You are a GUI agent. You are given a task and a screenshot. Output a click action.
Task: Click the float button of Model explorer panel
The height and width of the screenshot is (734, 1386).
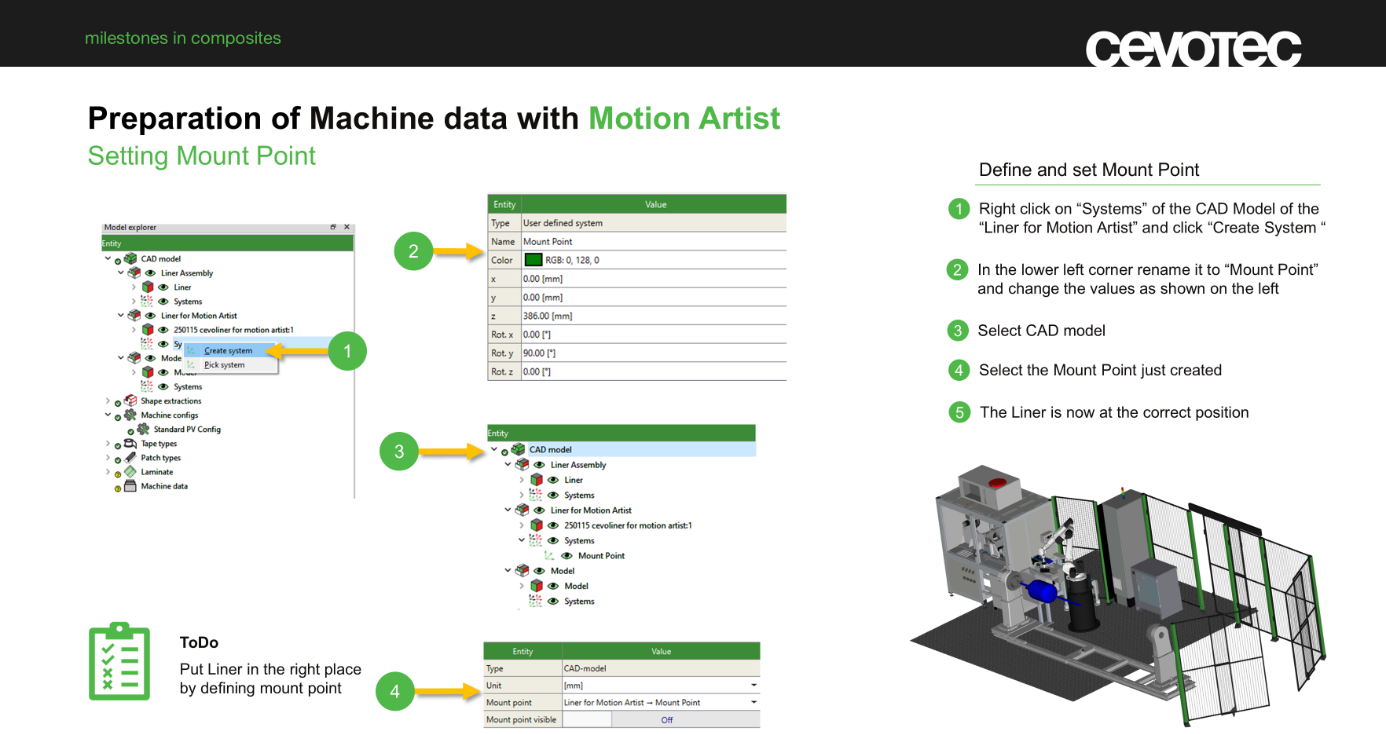[x=334, y=227]
